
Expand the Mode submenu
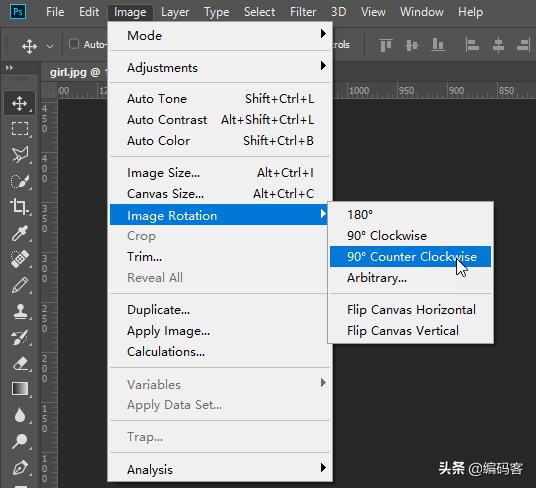coord(220,36)
